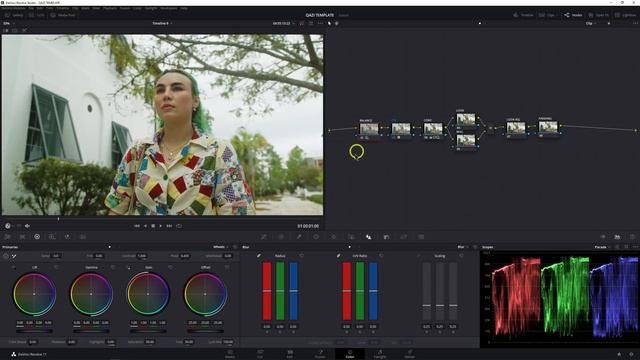Reset the Blur Radius sliders
Screen dimensions: 640x360
point(302,256)
